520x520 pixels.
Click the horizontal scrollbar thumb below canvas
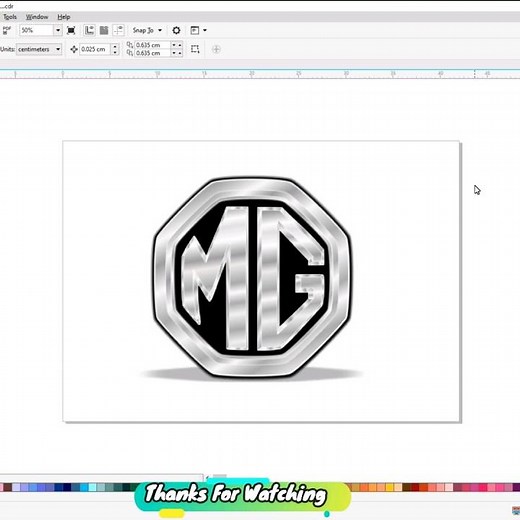pos(219,476)
